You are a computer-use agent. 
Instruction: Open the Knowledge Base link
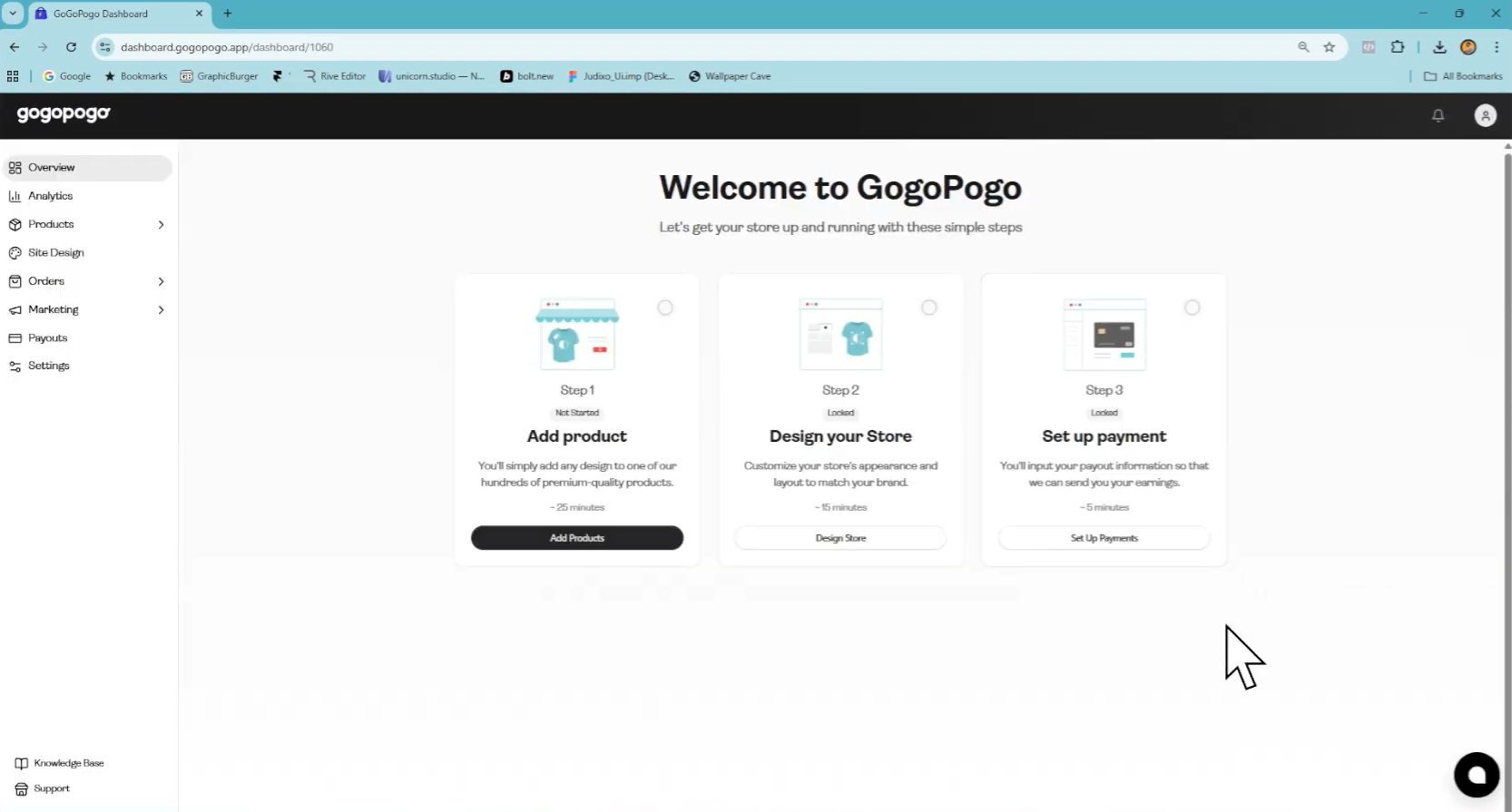pyautogui.click(x=60, y=763)
